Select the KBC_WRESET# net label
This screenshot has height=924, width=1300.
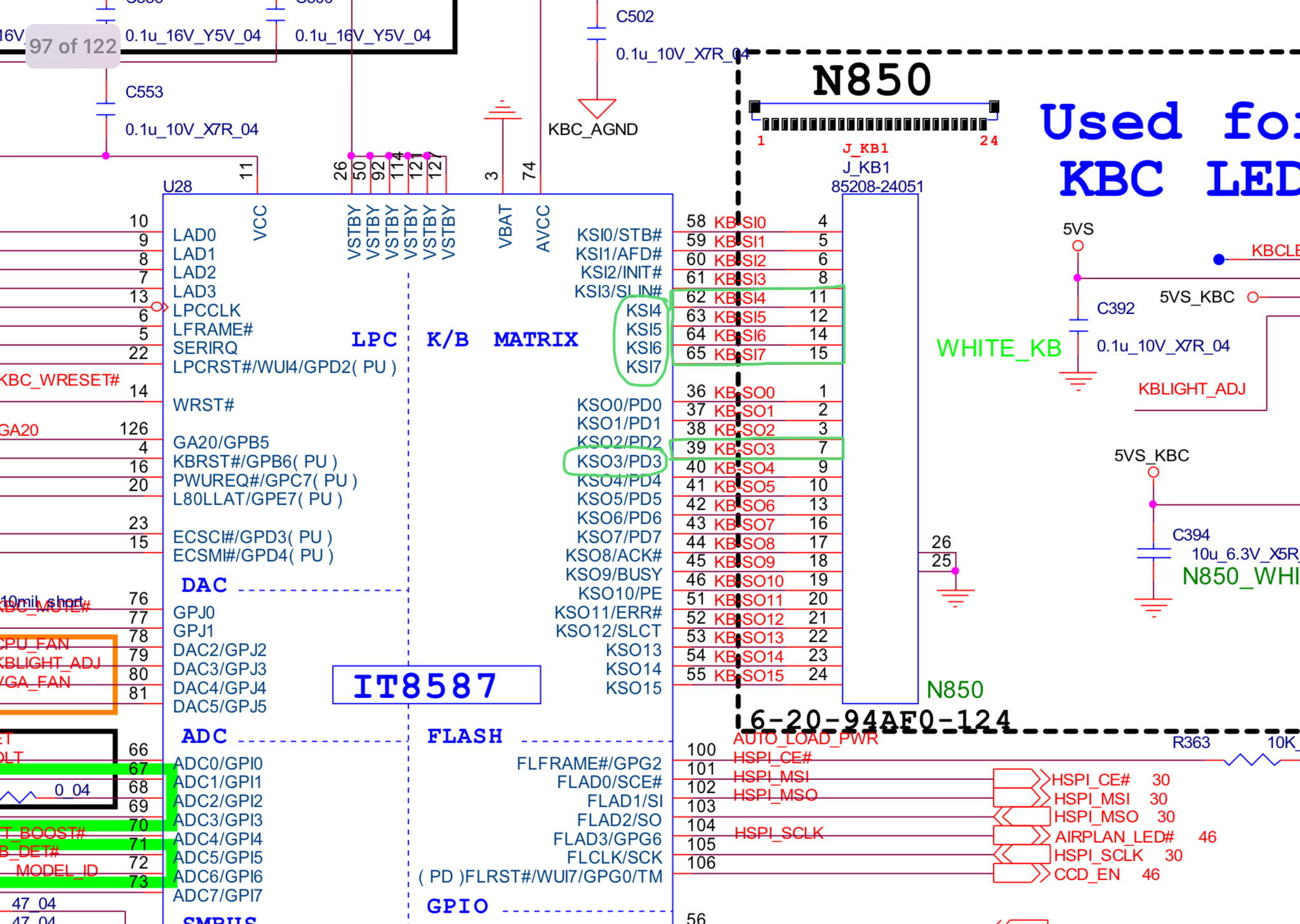[60, 380]
